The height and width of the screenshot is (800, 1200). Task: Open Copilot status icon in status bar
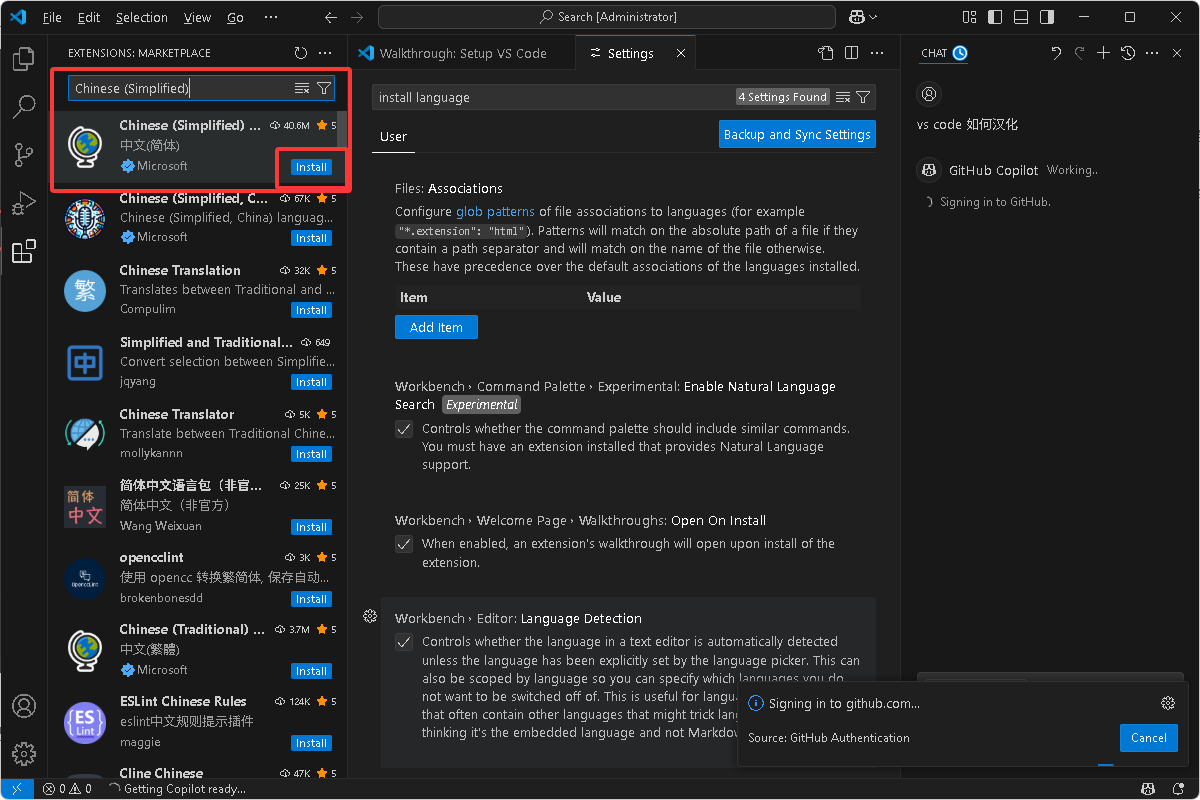(1150, 789)
